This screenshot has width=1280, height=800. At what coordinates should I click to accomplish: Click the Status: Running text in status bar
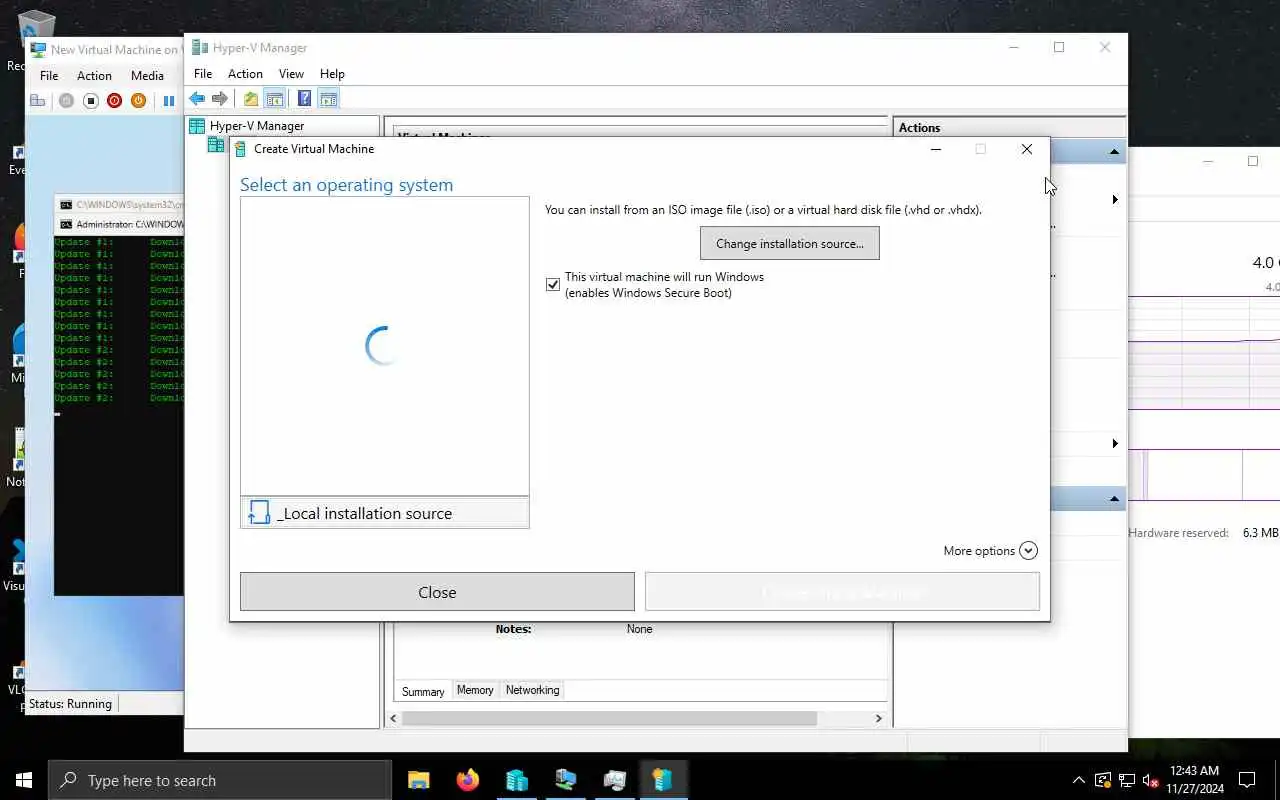tap(70, 704)
